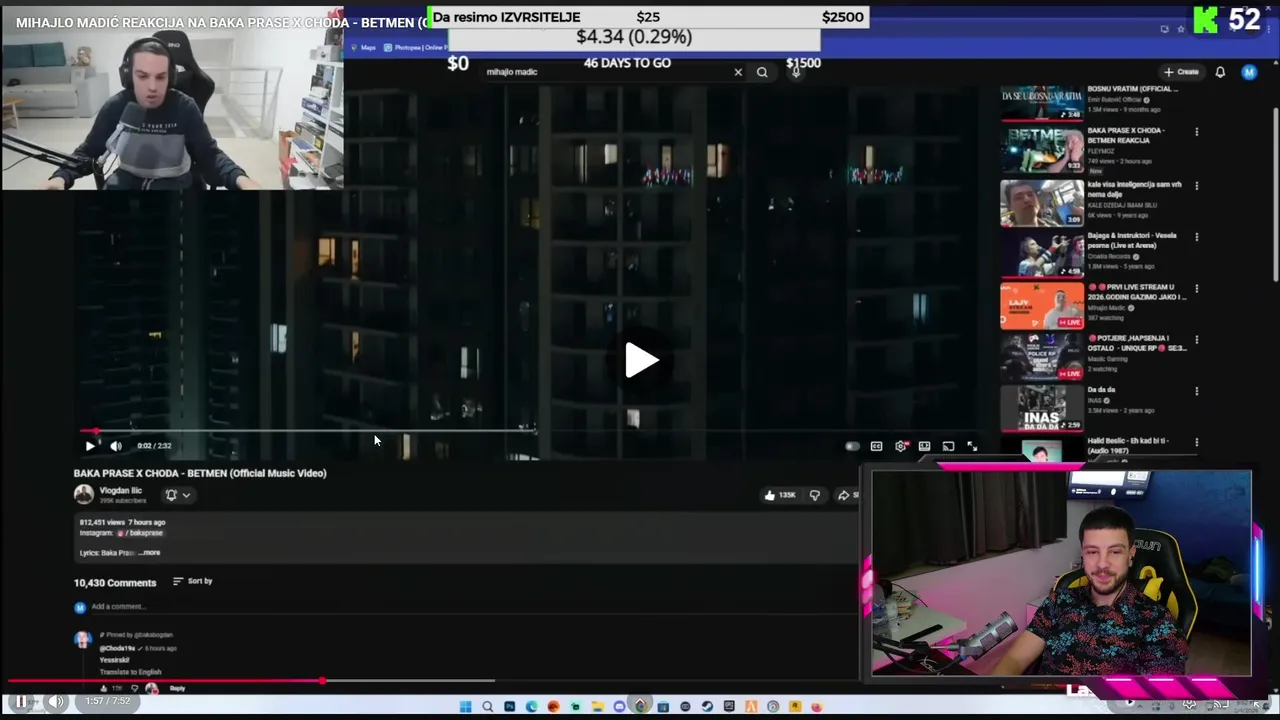Screen dimensions: 1280x720
Task: Dislike the BETMEN video
Action: pyautogui.click(x=814, y=495)
